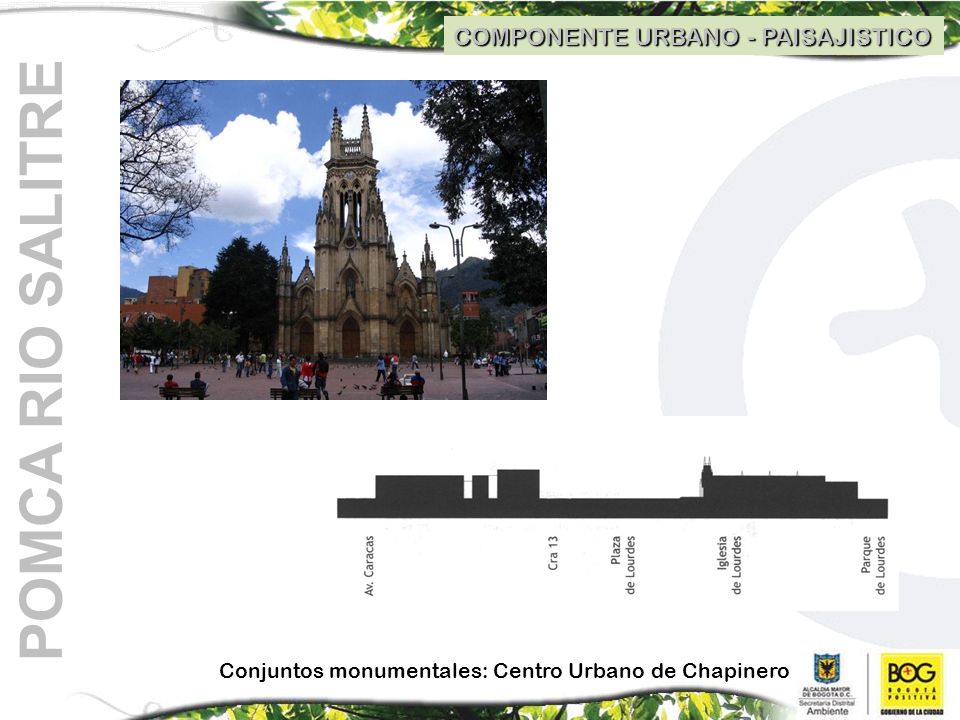
Task: Click the 'Iglesia de Lourdes' label
Action: [729, 565]
